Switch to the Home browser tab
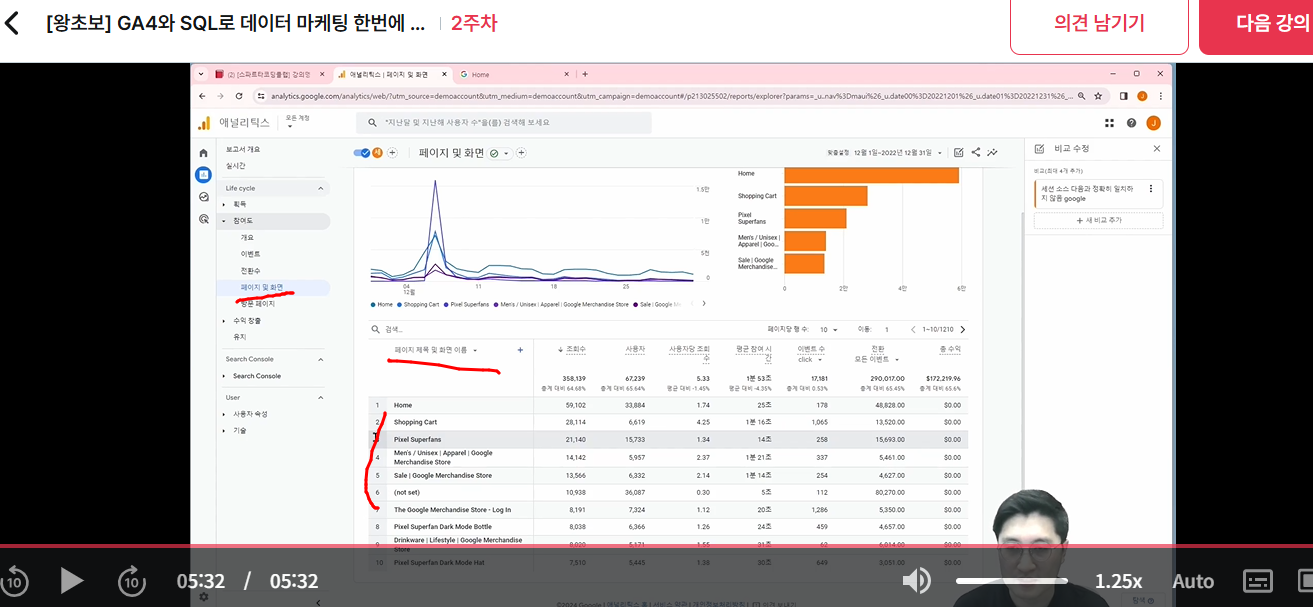Viewport: 1313px width, 607px height. [514, 74]
